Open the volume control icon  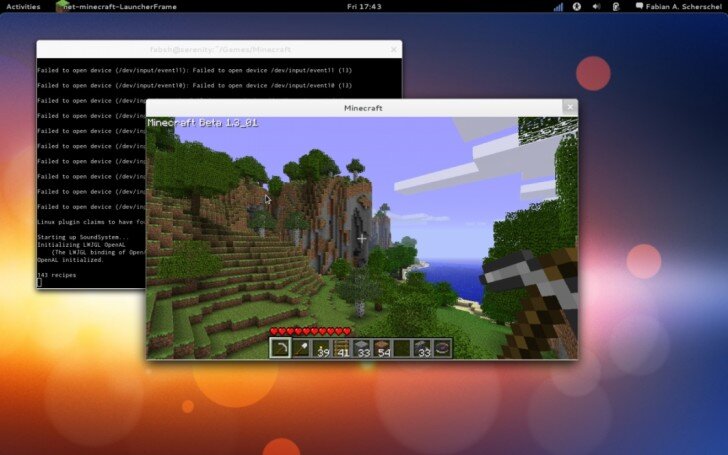click(597, 6)
